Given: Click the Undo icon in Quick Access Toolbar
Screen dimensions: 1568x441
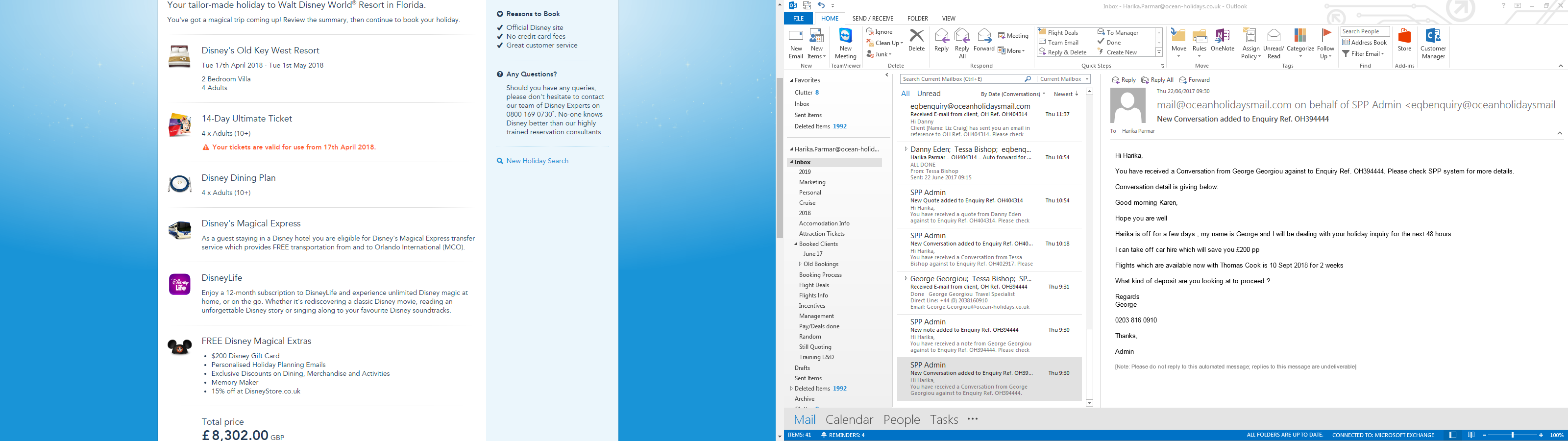Looking at the screenshot, I should click(x=821, y=5).
